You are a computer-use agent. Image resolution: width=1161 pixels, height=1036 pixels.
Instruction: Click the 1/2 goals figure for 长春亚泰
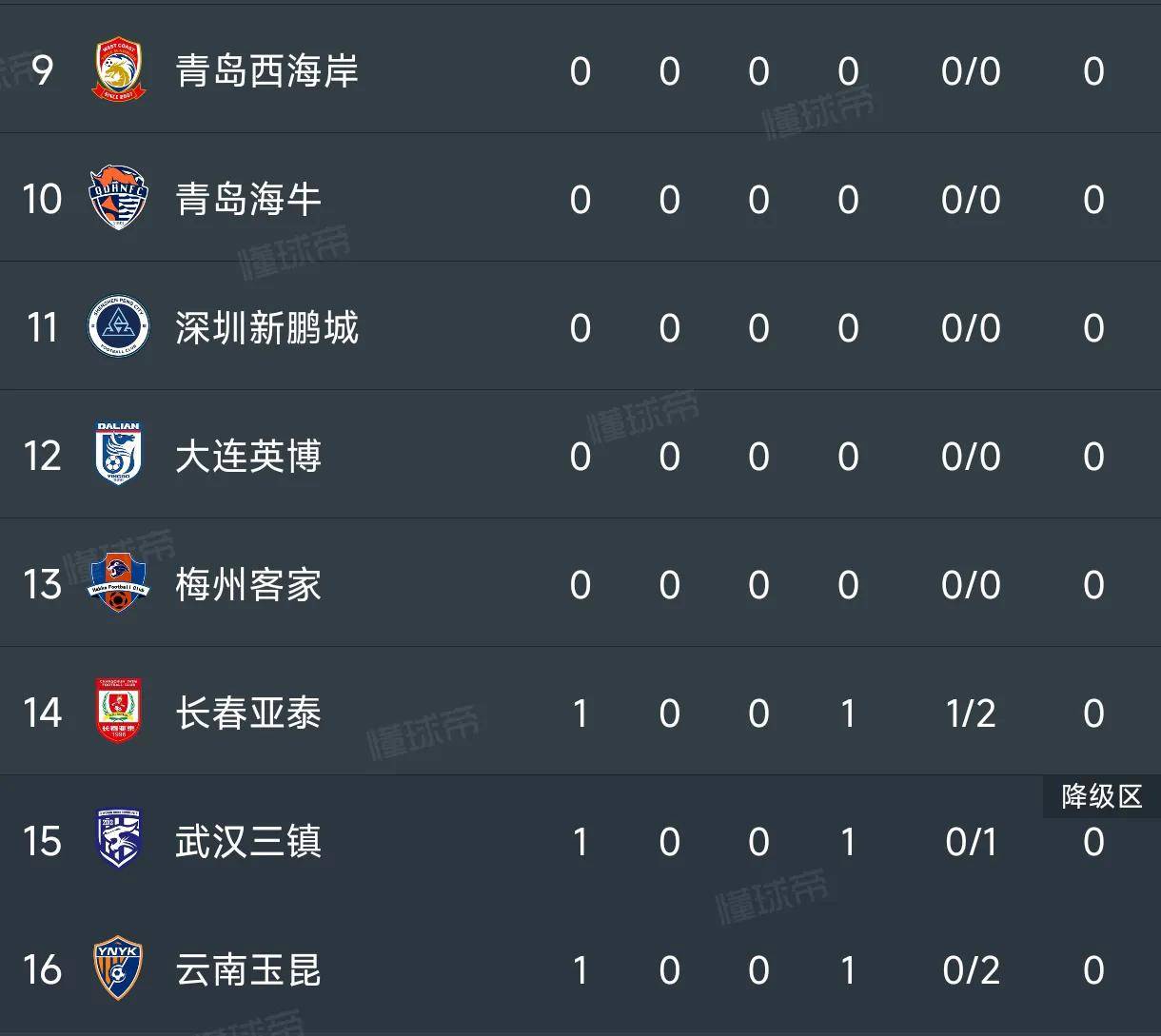click(971, 713)
